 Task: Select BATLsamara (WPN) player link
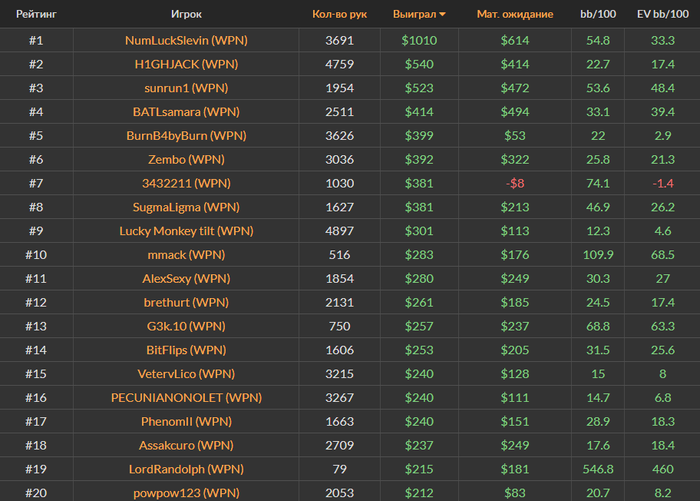[x=186, y=112]
